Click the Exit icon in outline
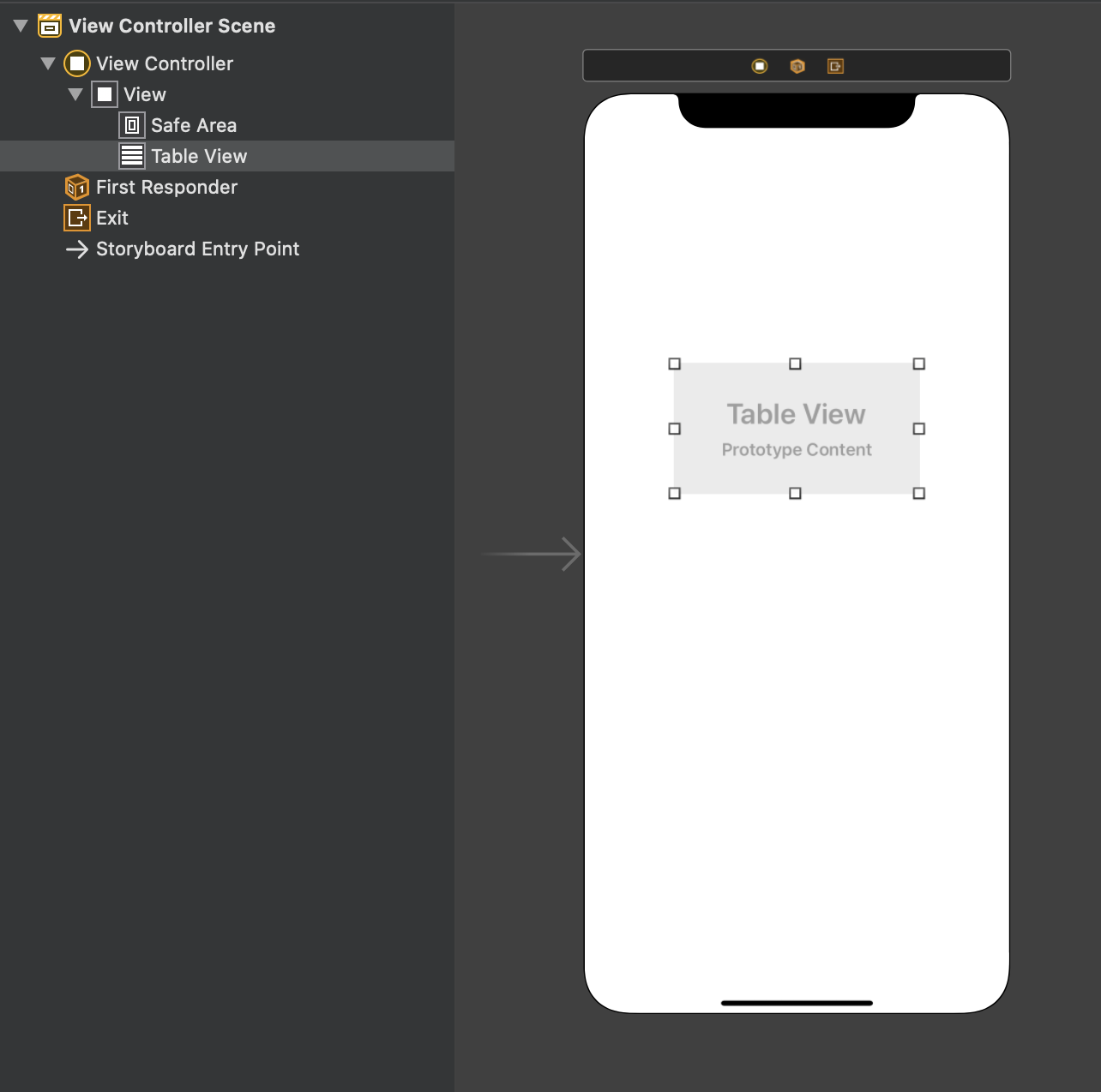1101x1092 pixels. point(77,218)
